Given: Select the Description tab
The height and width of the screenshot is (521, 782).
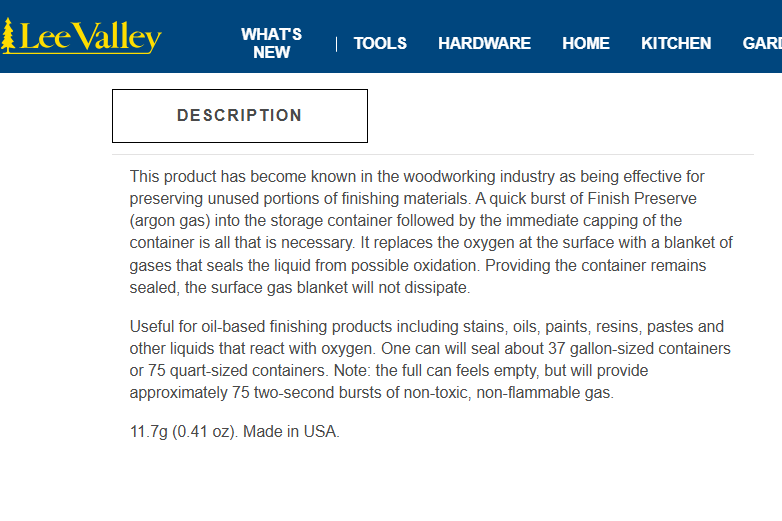Looking at the screenshot, I should (x=240, y=116).
